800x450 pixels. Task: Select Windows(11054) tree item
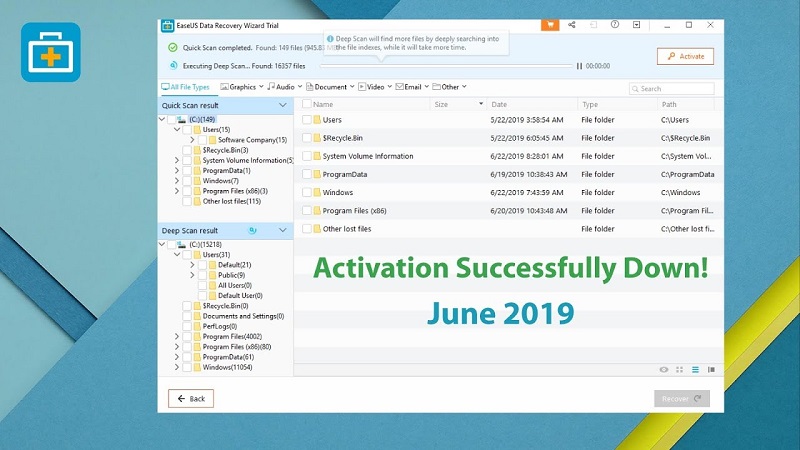click(227, 367)
